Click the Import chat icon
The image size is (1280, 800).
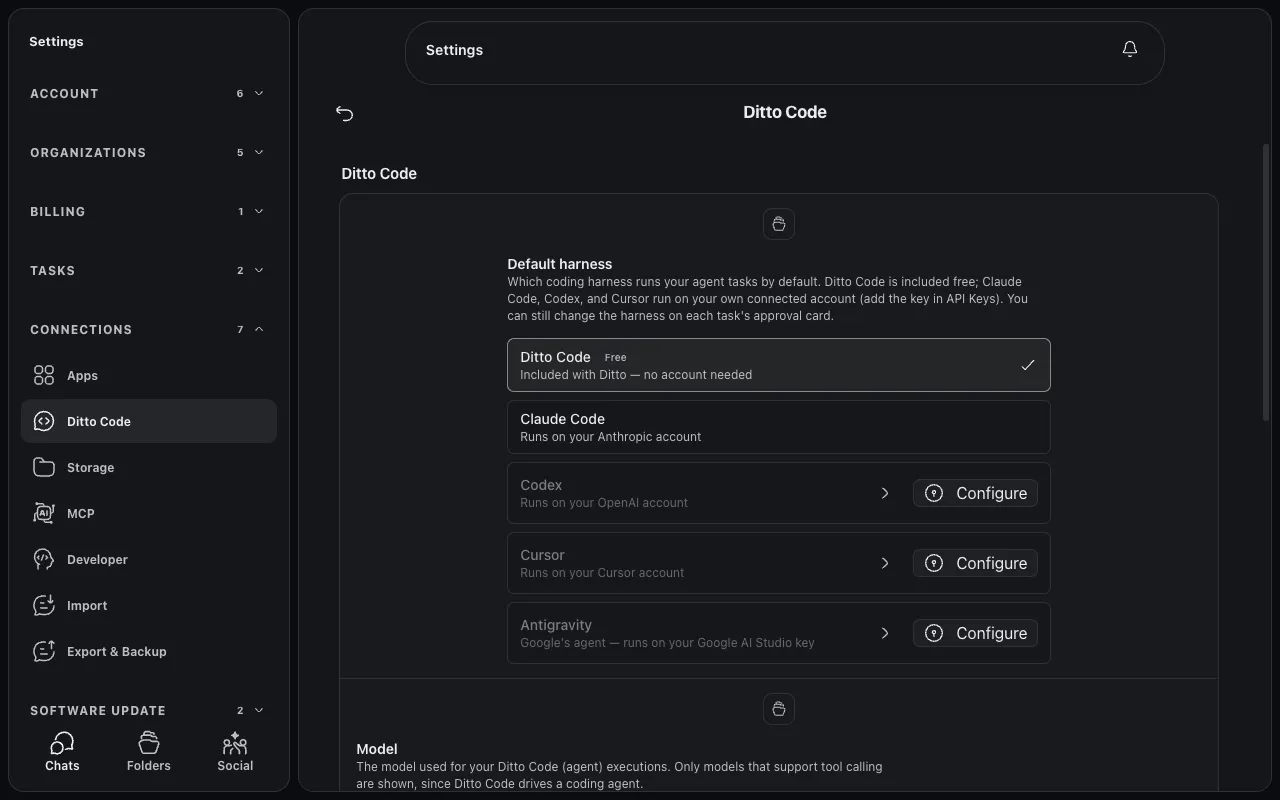click(44, 605)
